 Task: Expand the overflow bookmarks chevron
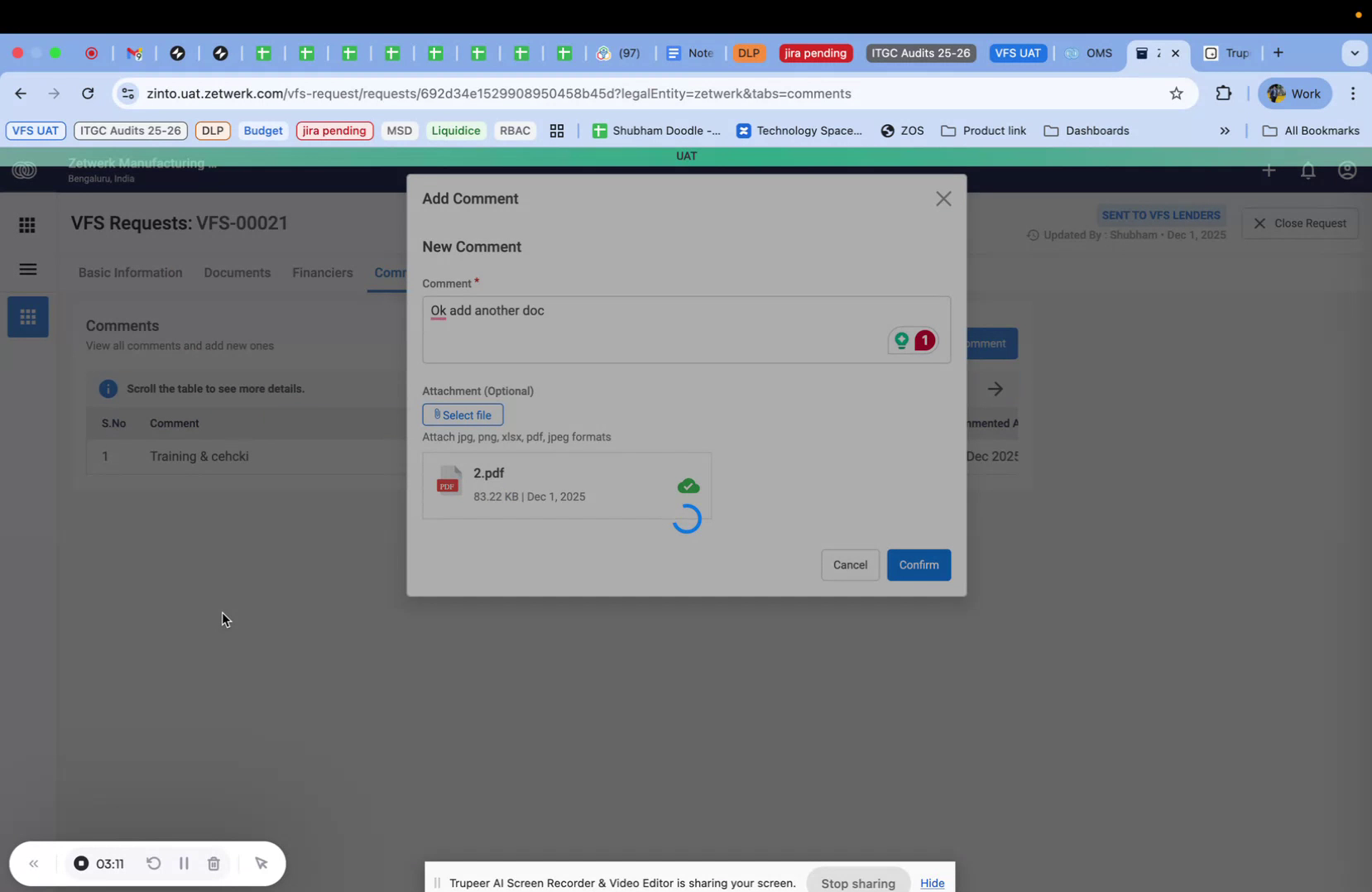click(1225, 131)
